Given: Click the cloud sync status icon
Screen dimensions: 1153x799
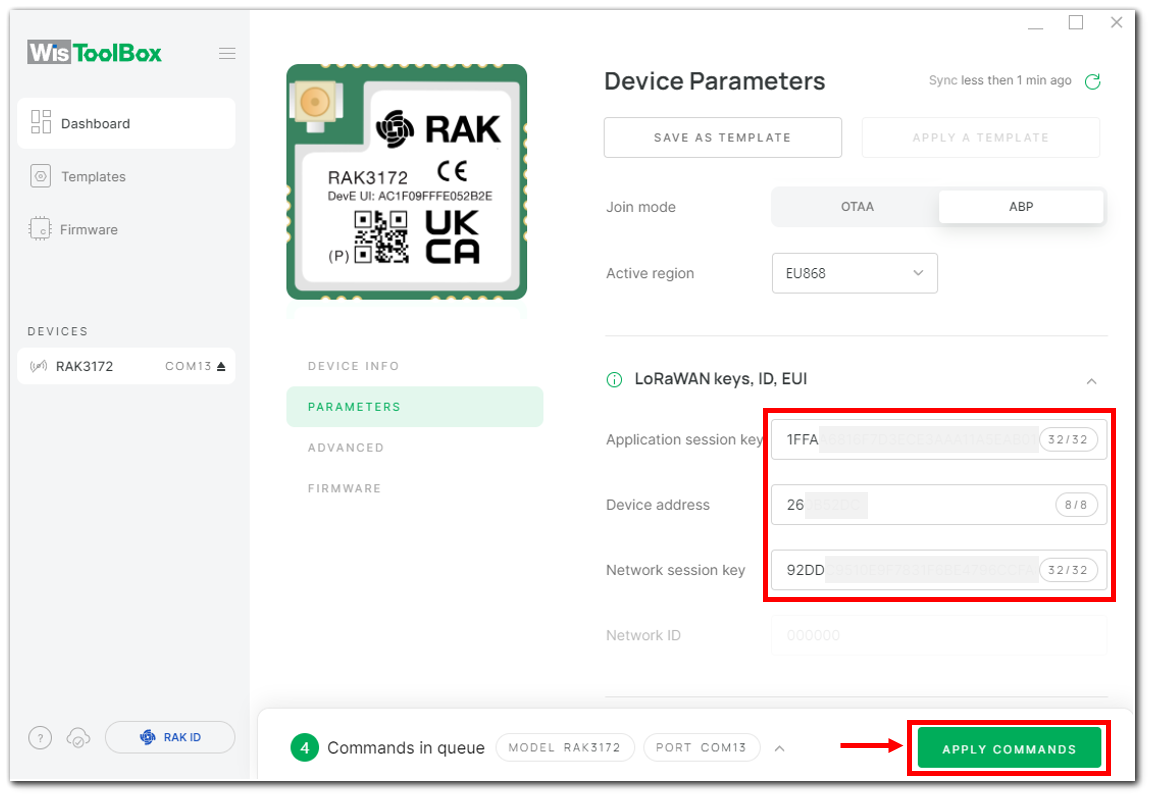Looking at the screenshot, I should tap(79, 737).
